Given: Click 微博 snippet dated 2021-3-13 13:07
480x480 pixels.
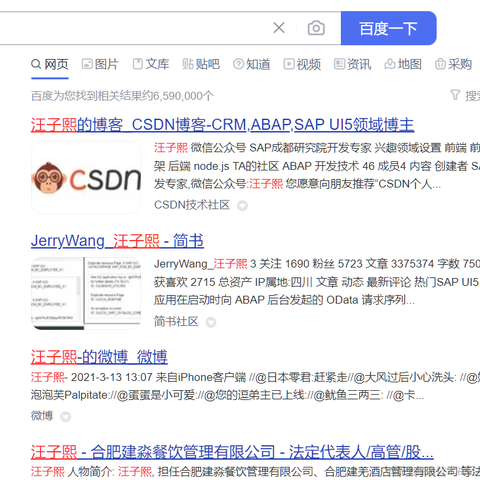Looking at the screenshot, I should 255,377.
